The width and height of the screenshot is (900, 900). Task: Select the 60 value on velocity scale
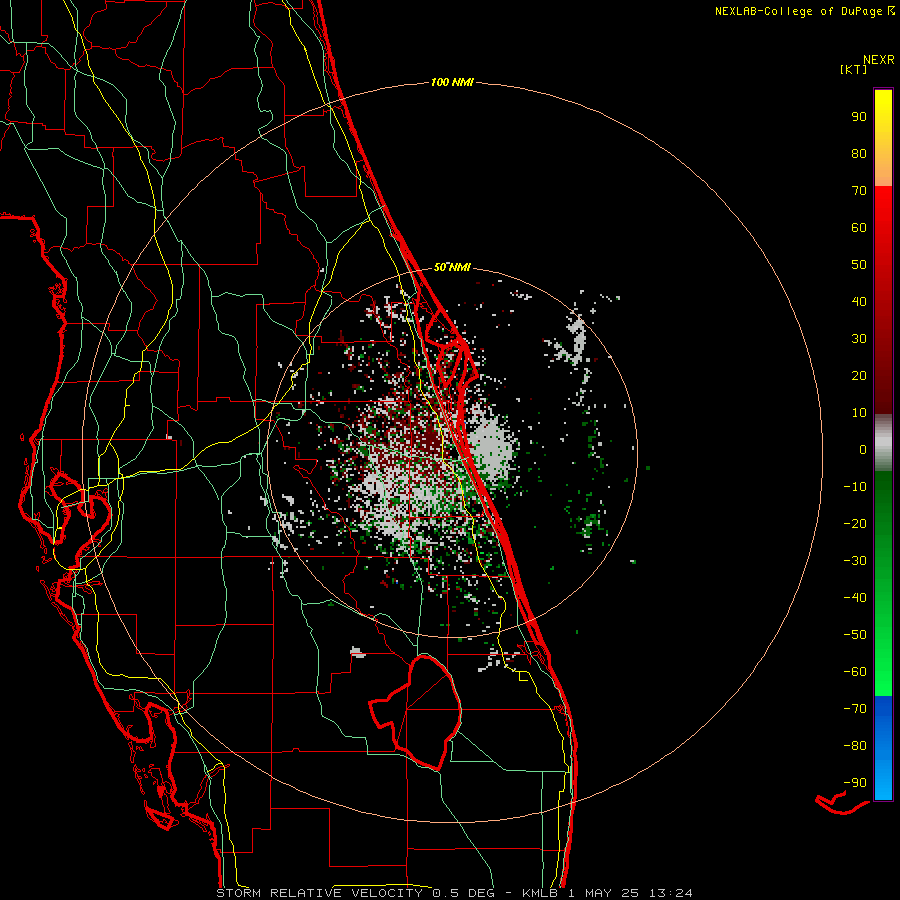859,228
